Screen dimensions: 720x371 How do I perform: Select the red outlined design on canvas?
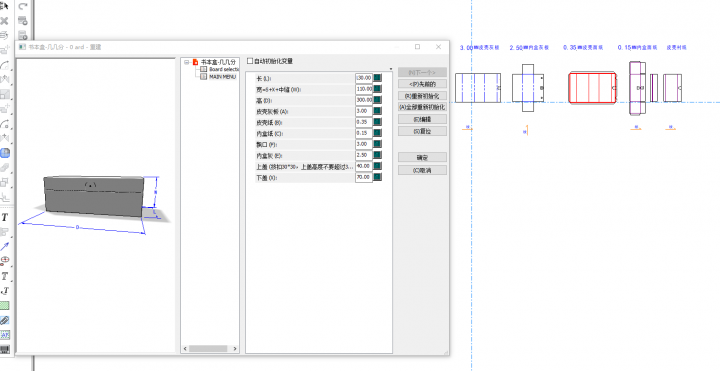pyautogui.click(x=592, y=88)
